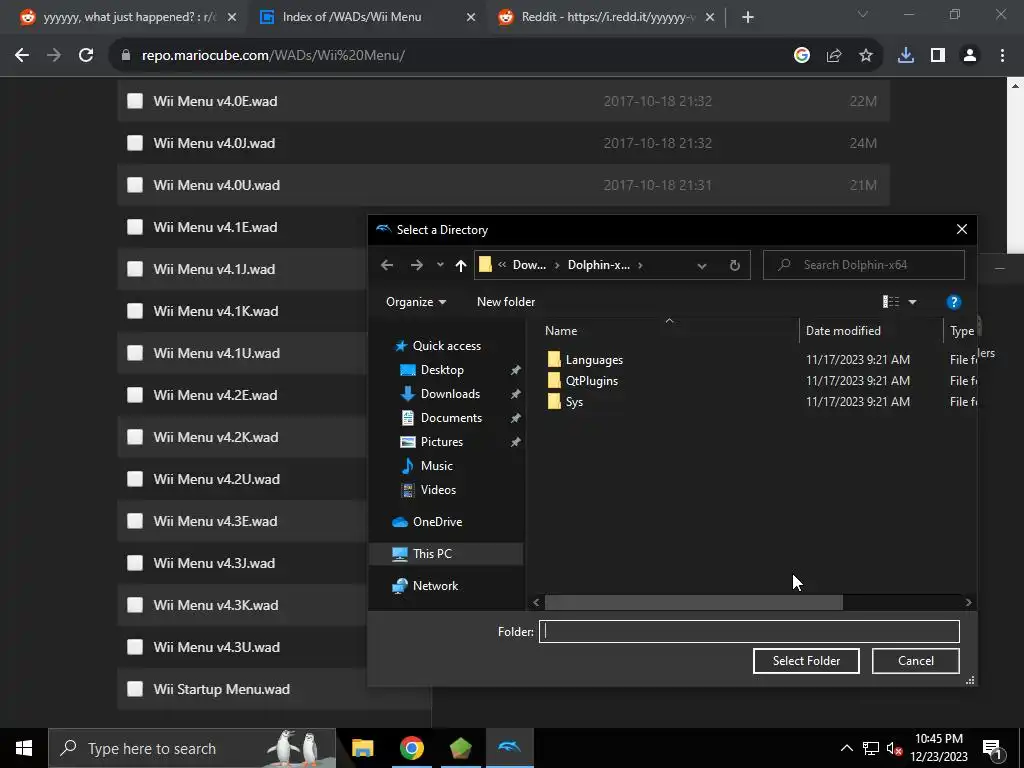This screenshot has width=1024, height=768.
Task: Check the Wii Menu v4.0U.wad checkbox
Action: tap(135, 185)
